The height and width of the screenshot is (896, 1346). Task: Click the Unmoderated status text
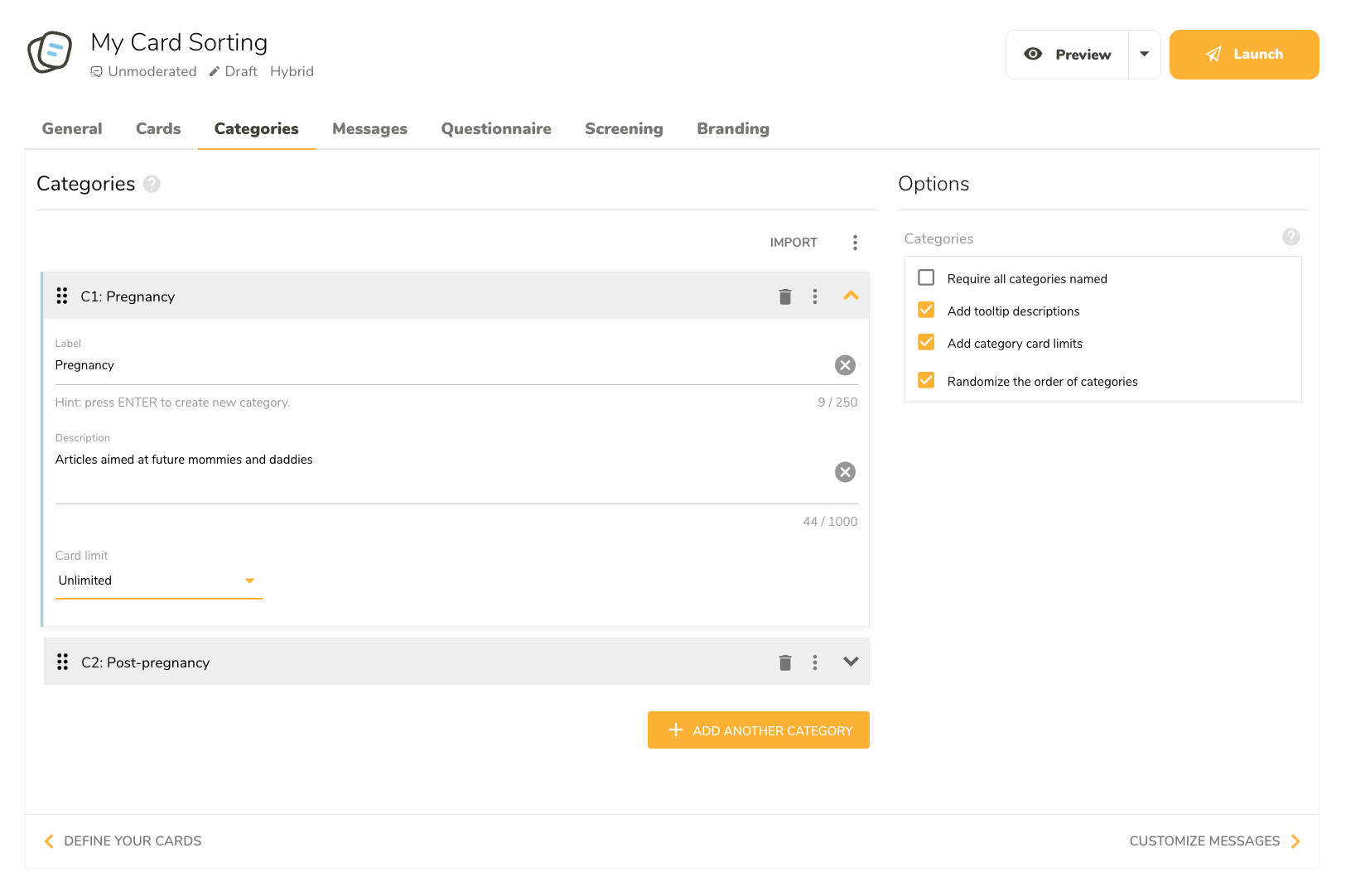152,71
